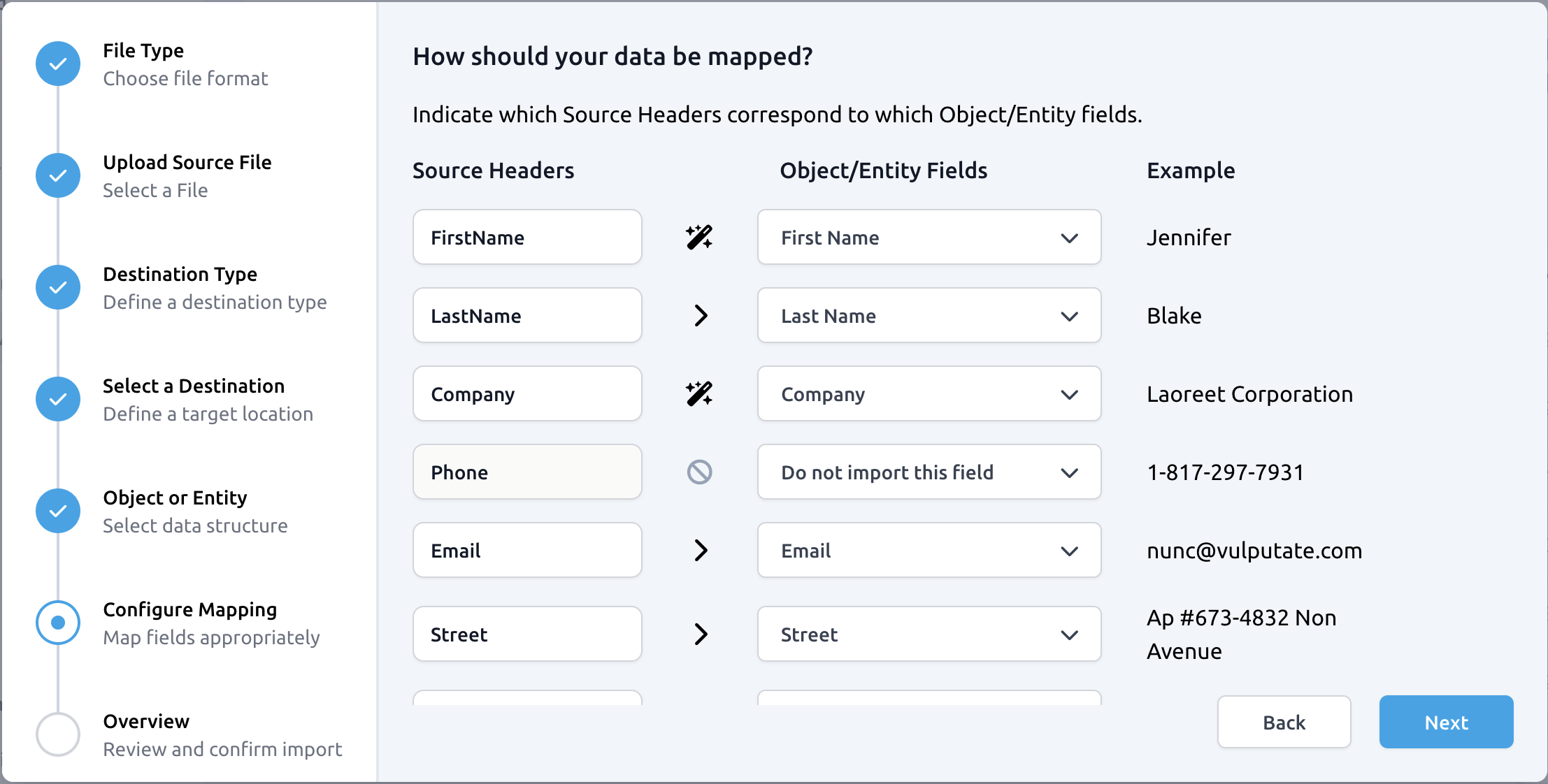Viewport: 1548px width, 784px height.
Task: Click the Object or Entity step checkmark
Action: click(58, 511)
